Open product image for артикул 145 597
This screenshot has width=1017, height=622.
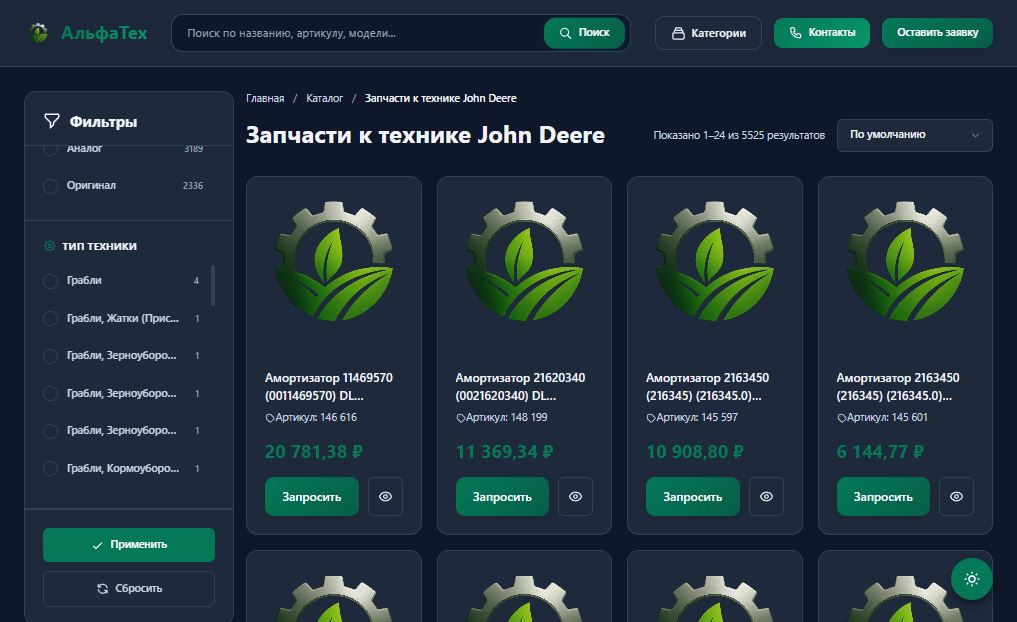[x=715, y=261]
